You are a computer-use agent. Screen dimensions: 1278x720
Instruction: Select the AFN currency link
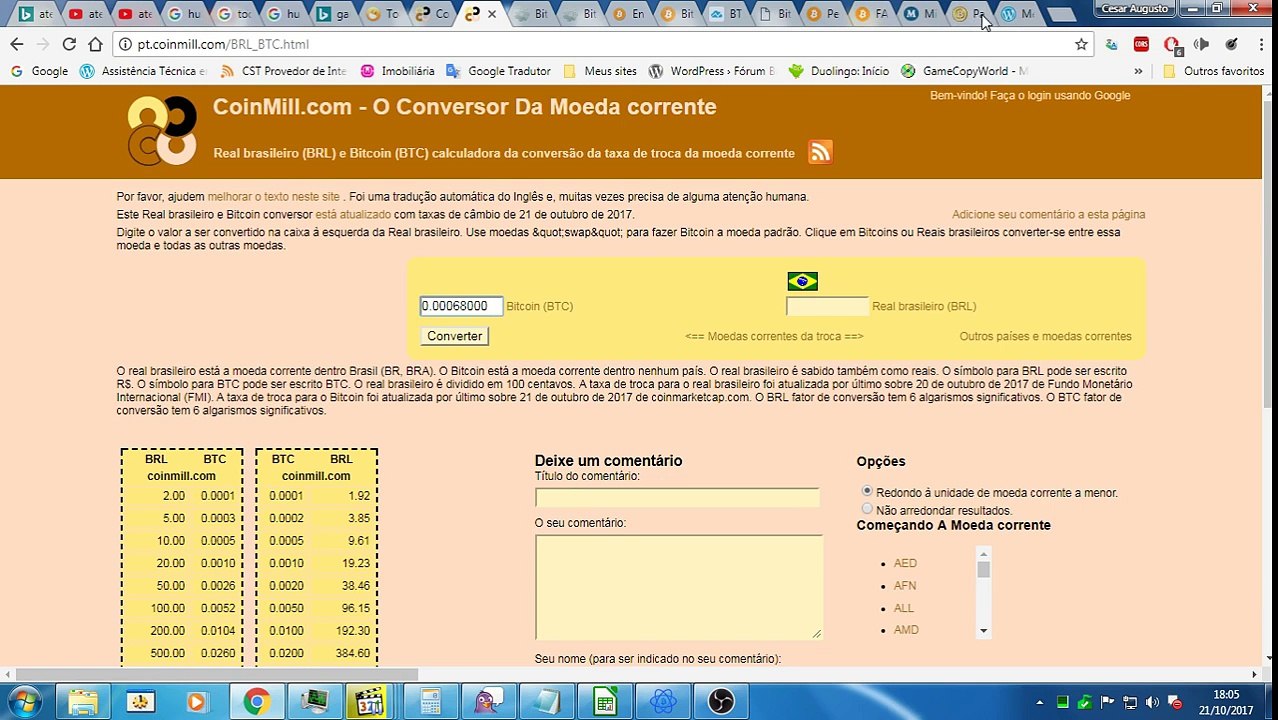905,585
